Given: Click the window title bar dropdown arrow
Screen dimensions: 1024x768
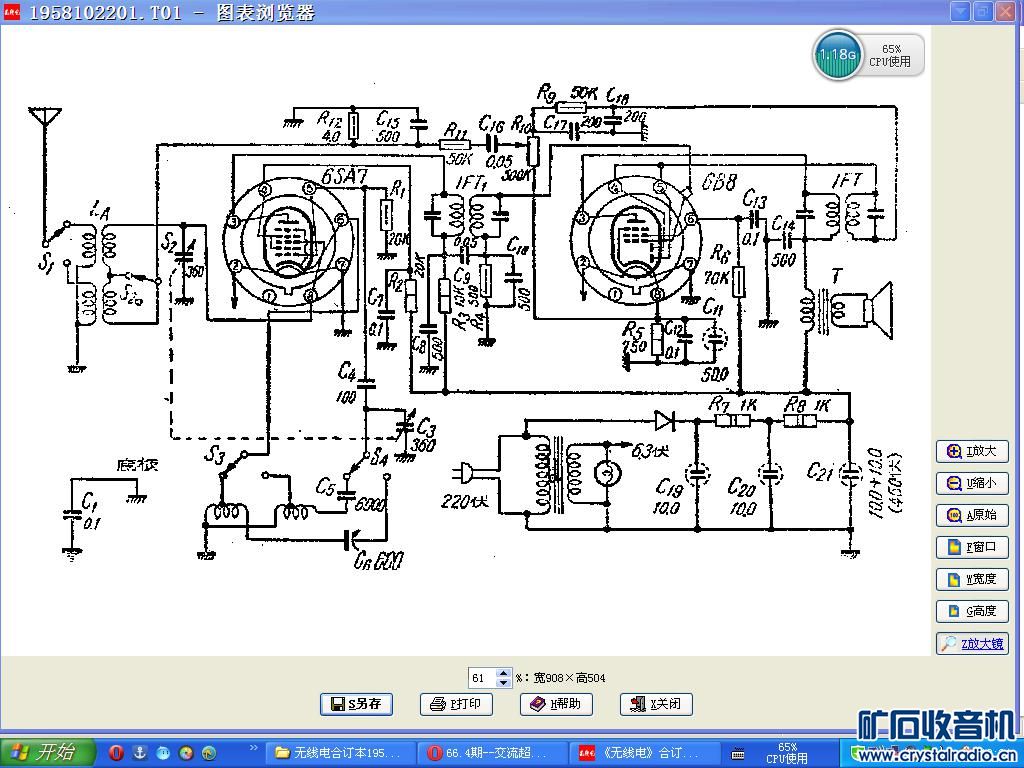Looking at the screenshot, I should click(x=960, y=11).
